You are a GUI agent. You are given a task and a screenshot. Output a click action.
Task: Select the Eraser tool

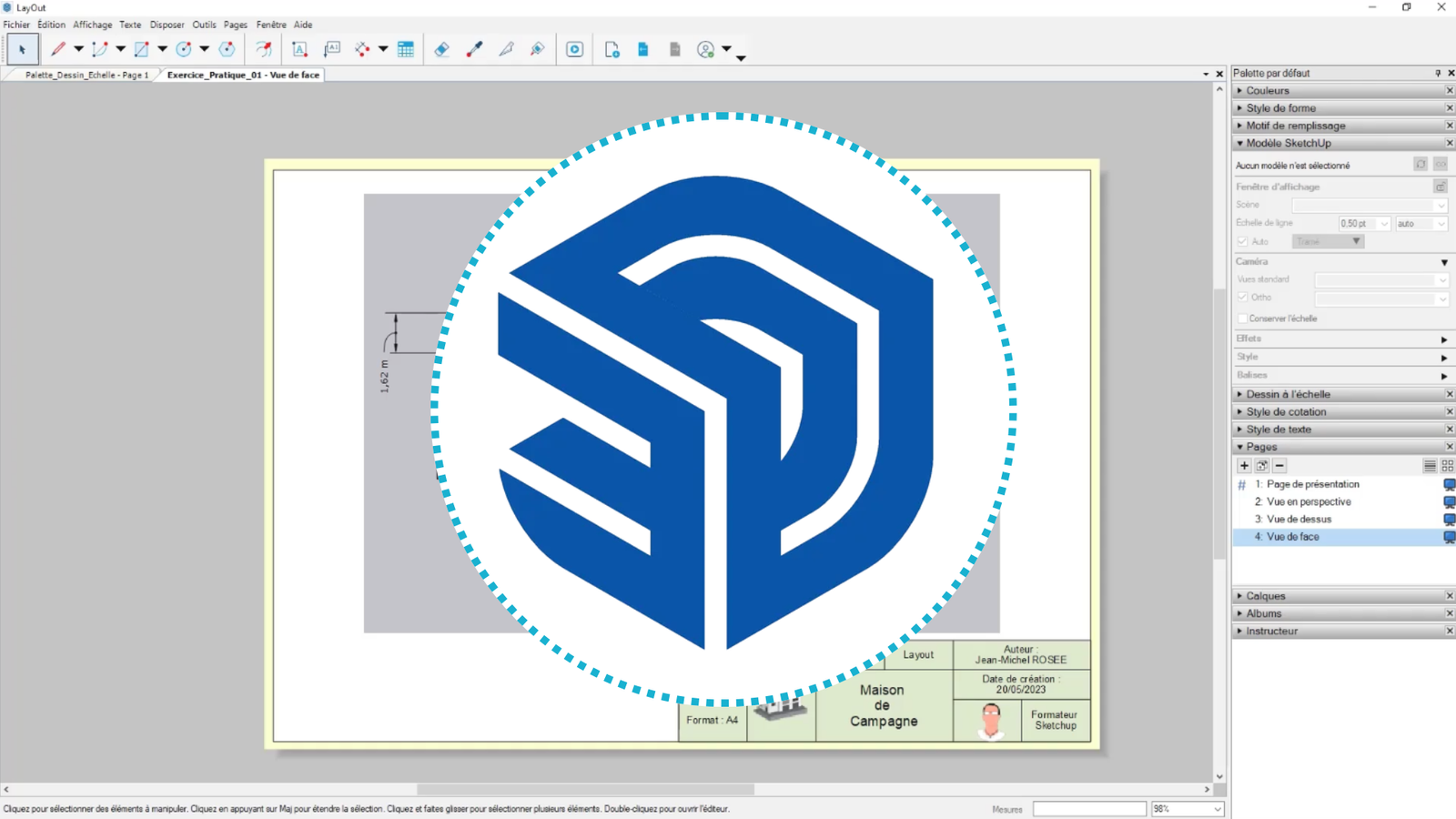[441, 49]
